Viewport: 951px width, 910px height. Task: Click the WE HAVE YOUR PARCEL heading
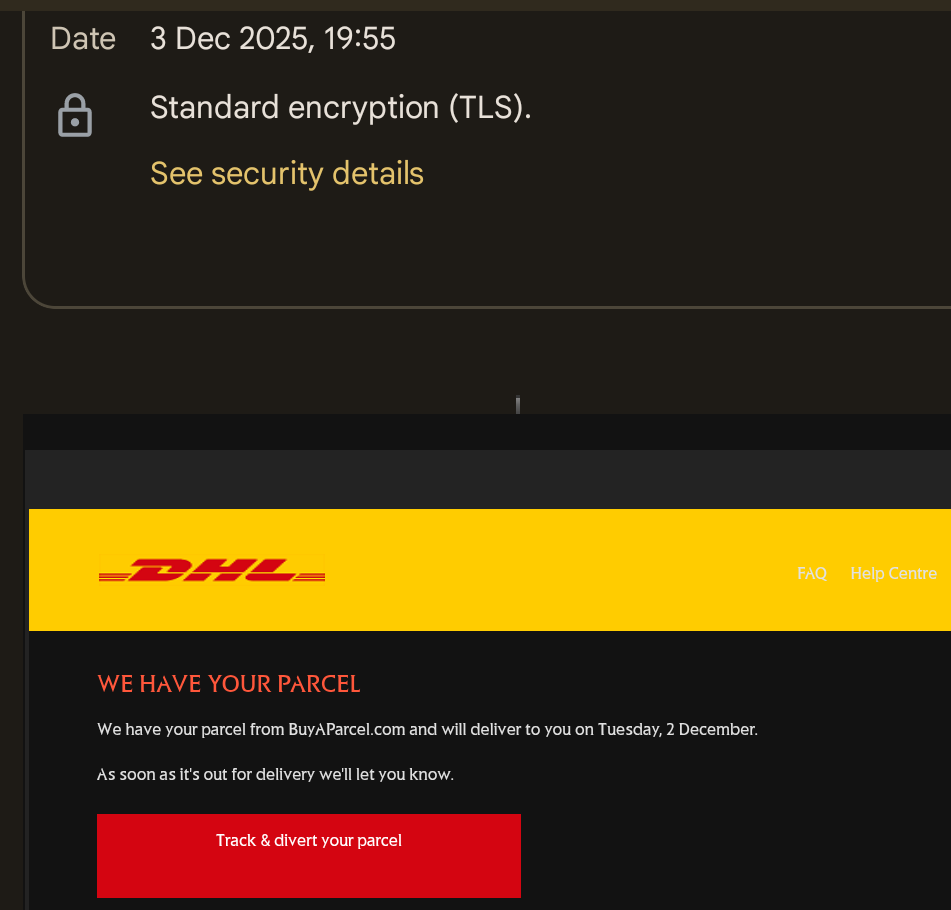point(229,684)
